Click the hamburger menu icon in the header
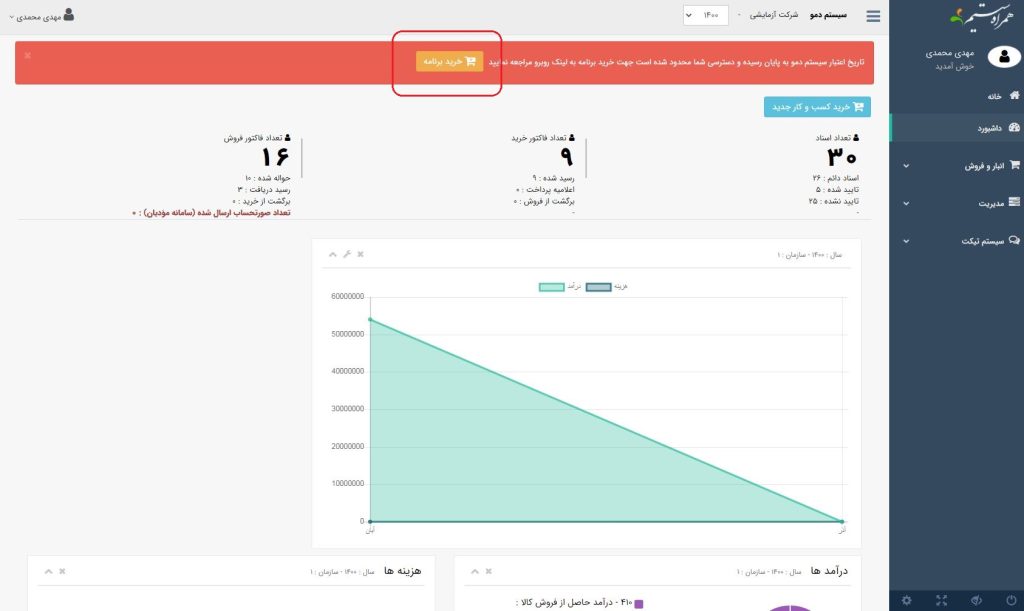 click(873, 16)
